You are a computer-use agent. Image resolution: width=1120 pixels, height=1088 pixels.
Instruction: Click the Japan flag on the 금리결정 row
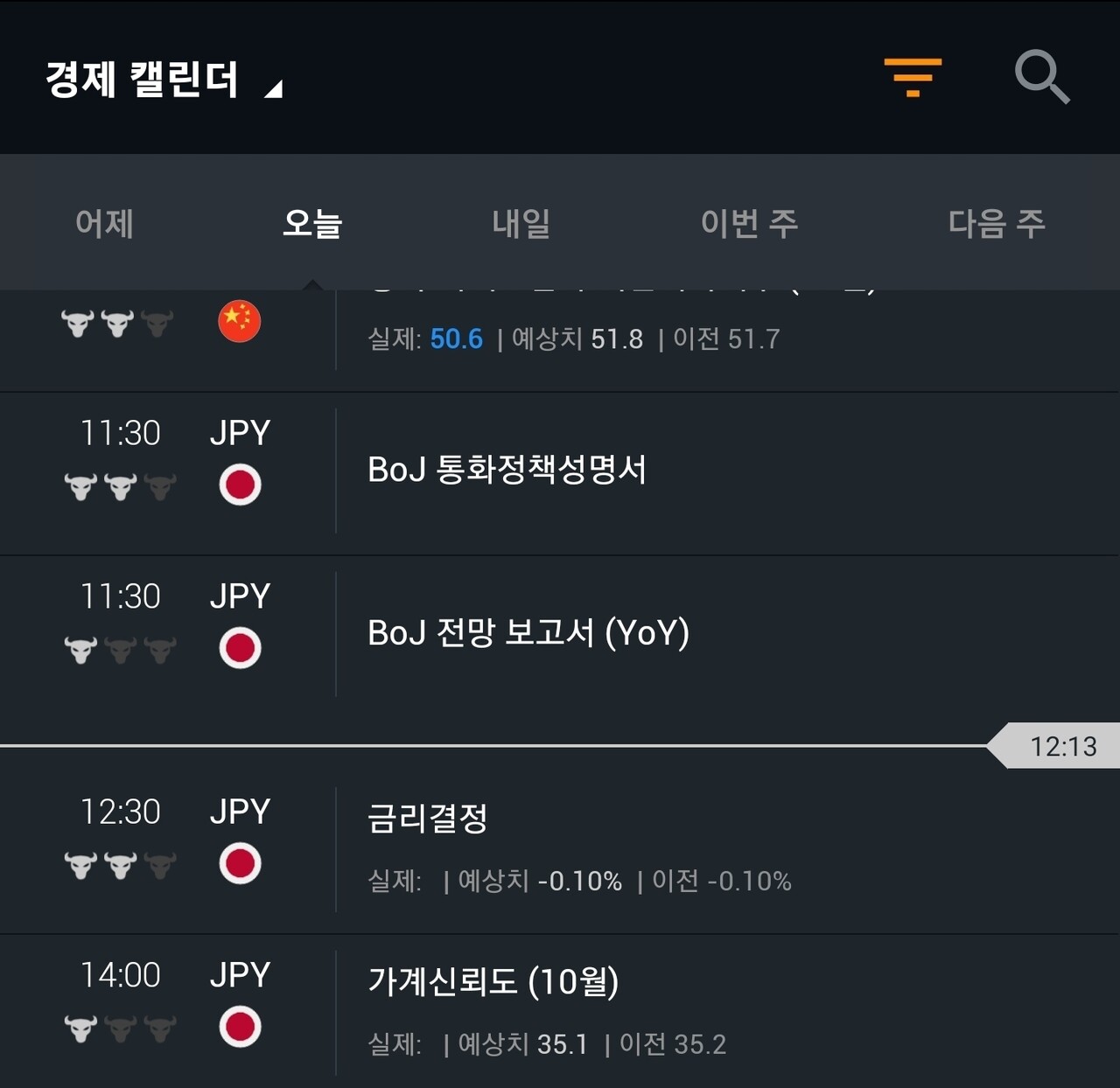[239, 864]
